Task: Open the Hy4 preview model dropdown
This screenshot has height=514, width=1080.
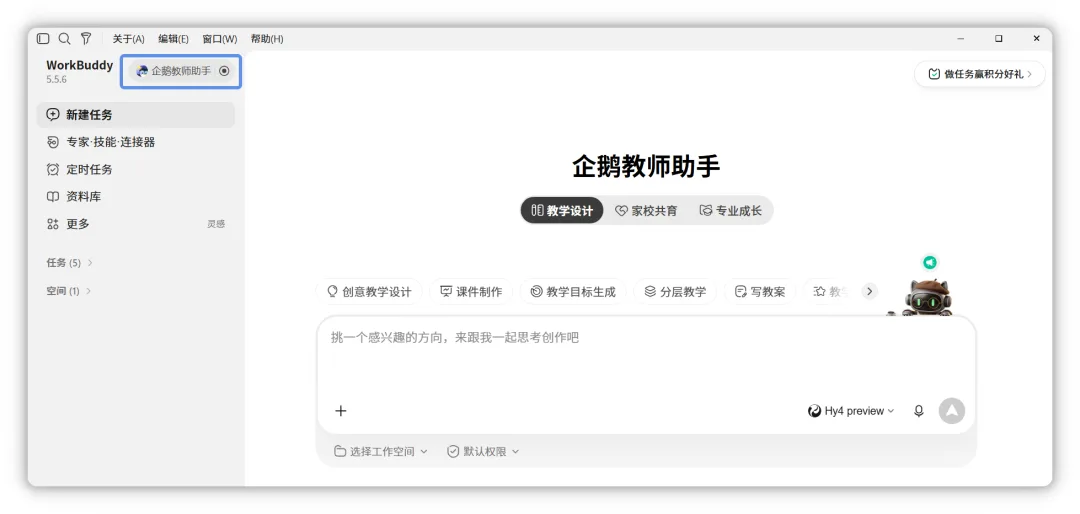Action: click(851, 411)
